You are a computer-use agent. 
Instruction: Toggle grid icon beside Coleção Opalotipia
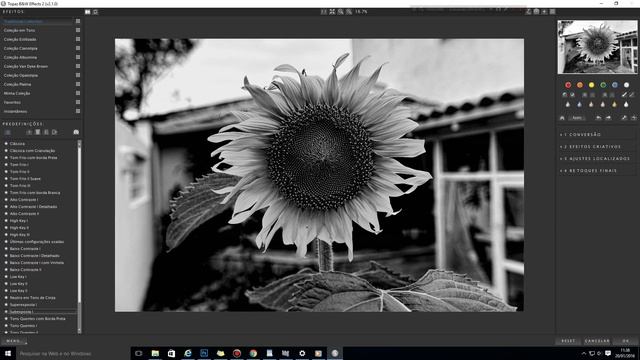point(78,75)
